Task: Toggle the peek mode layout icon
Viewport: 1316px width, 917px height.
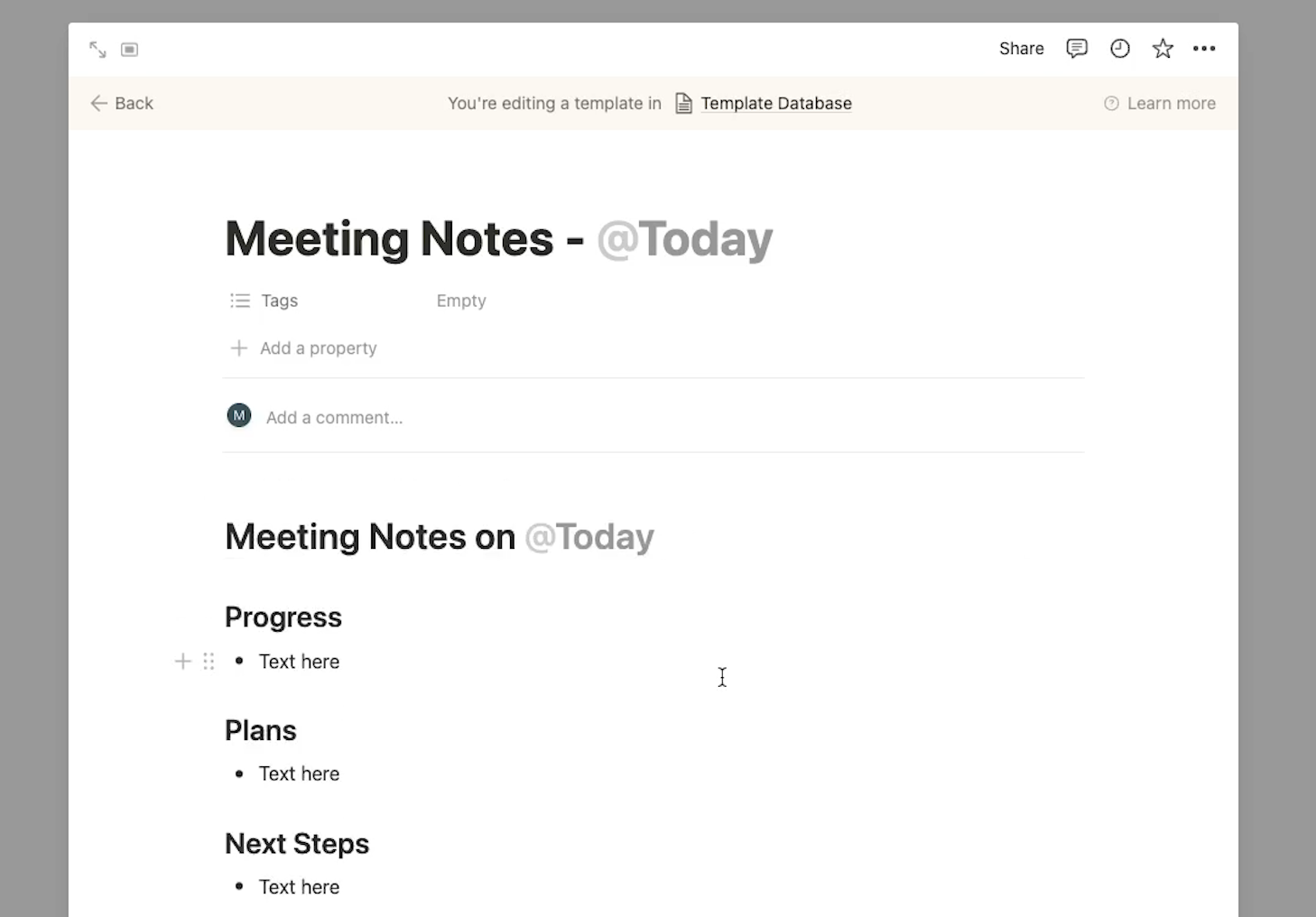Action: click(130, 50)
